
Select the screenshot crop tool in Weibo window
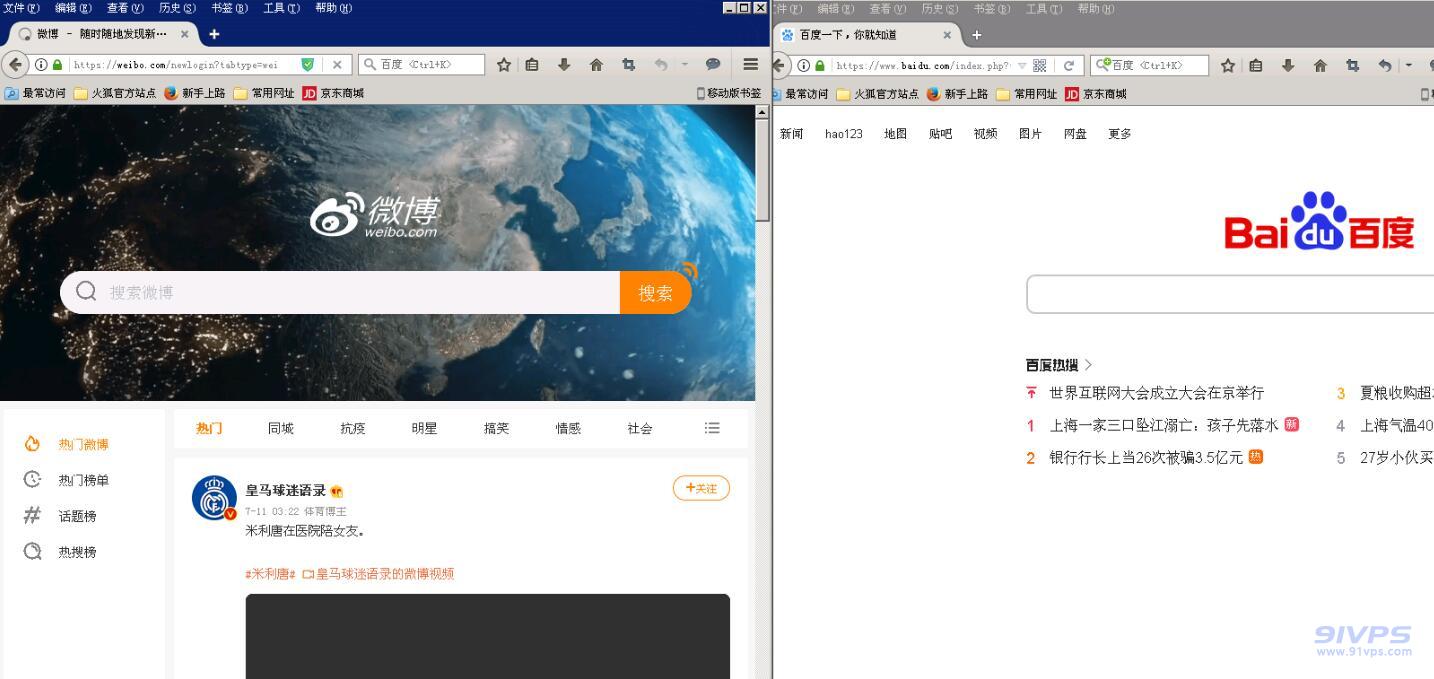point(628,65)
